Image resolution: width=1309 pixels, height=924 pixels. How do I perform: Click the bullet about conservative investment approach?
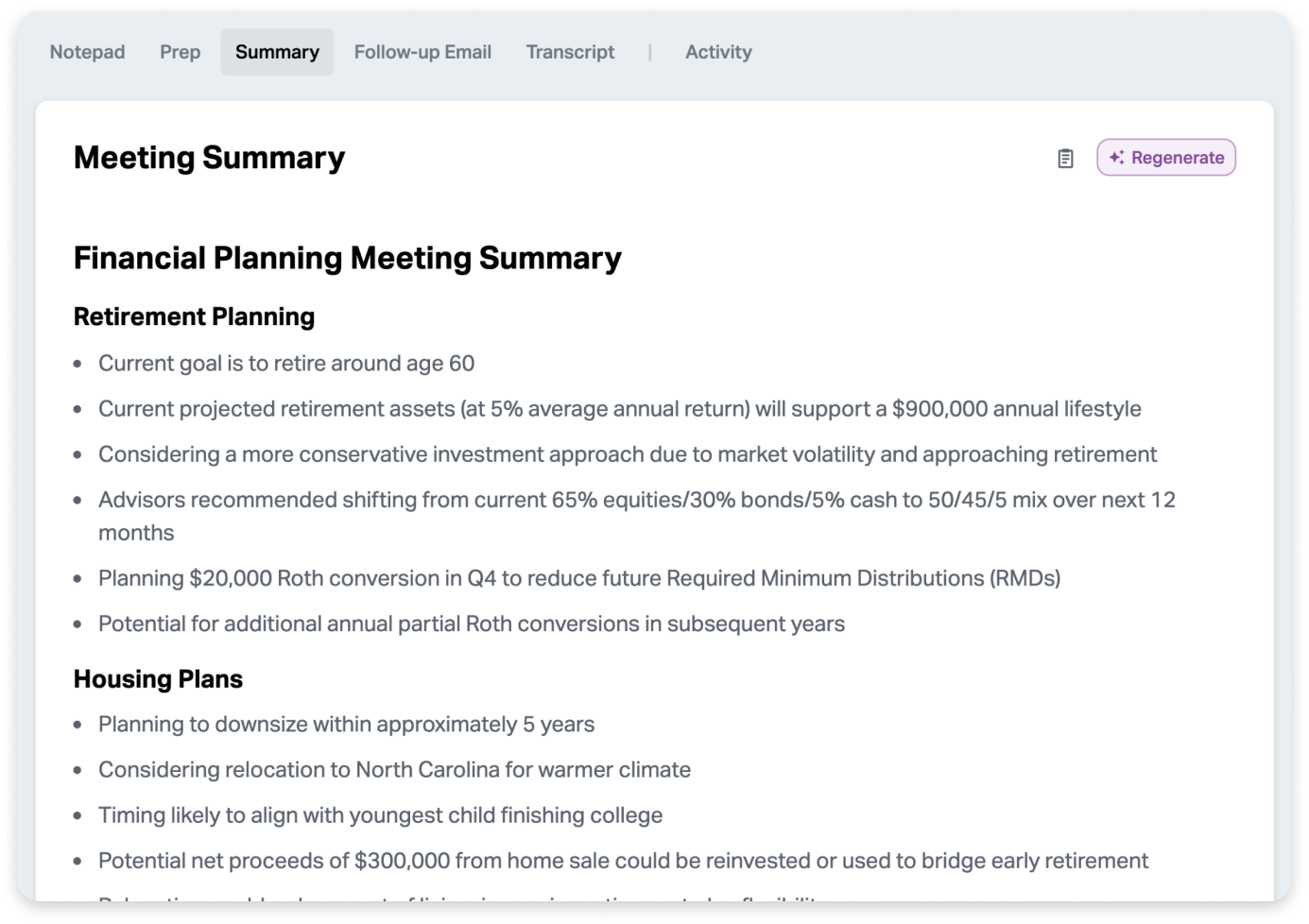(x=628, y=454)
